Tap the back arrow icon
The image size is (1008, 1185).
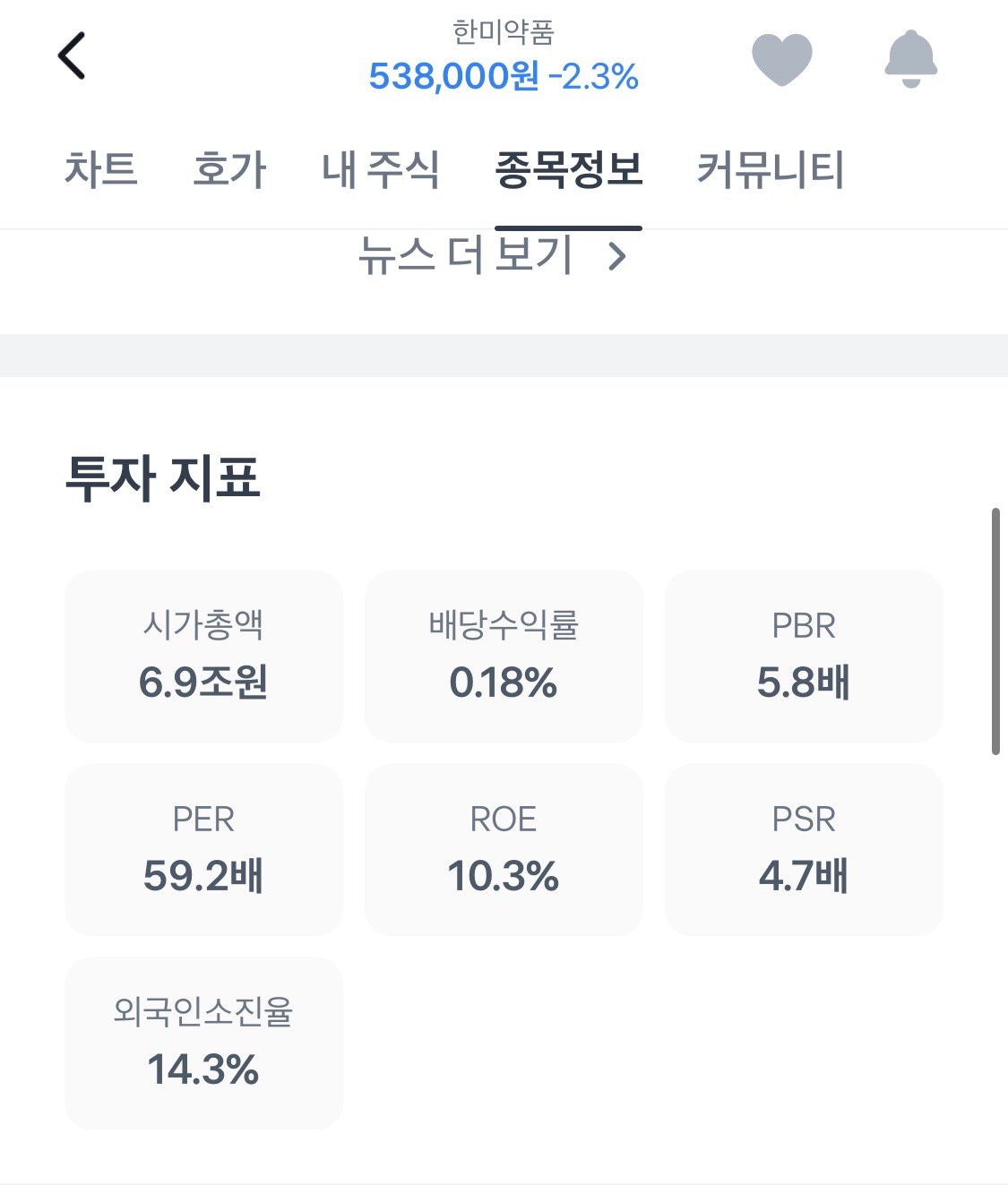tap(72, 56)
